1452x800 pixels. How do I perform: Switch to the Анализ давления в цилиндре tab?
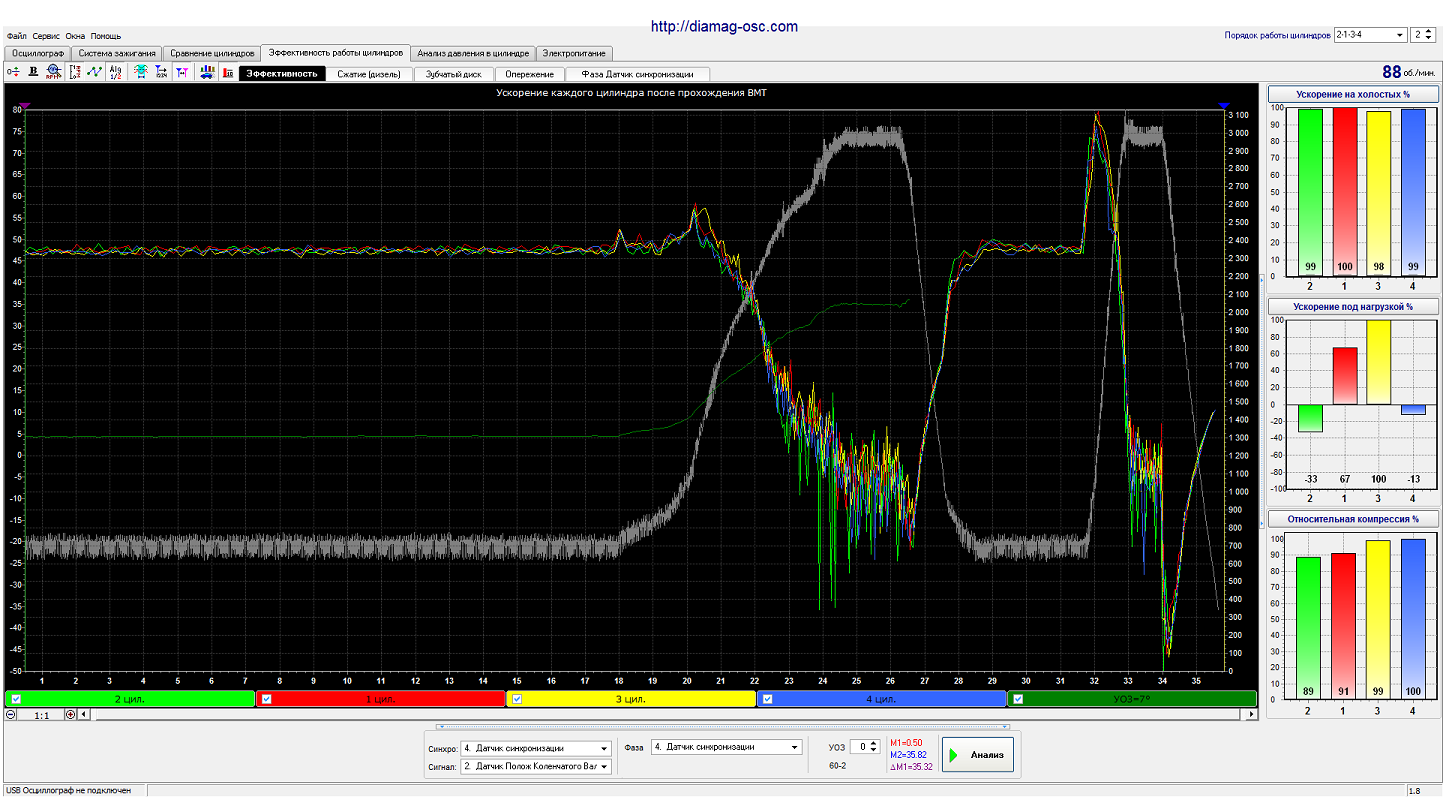pos(473,53)
